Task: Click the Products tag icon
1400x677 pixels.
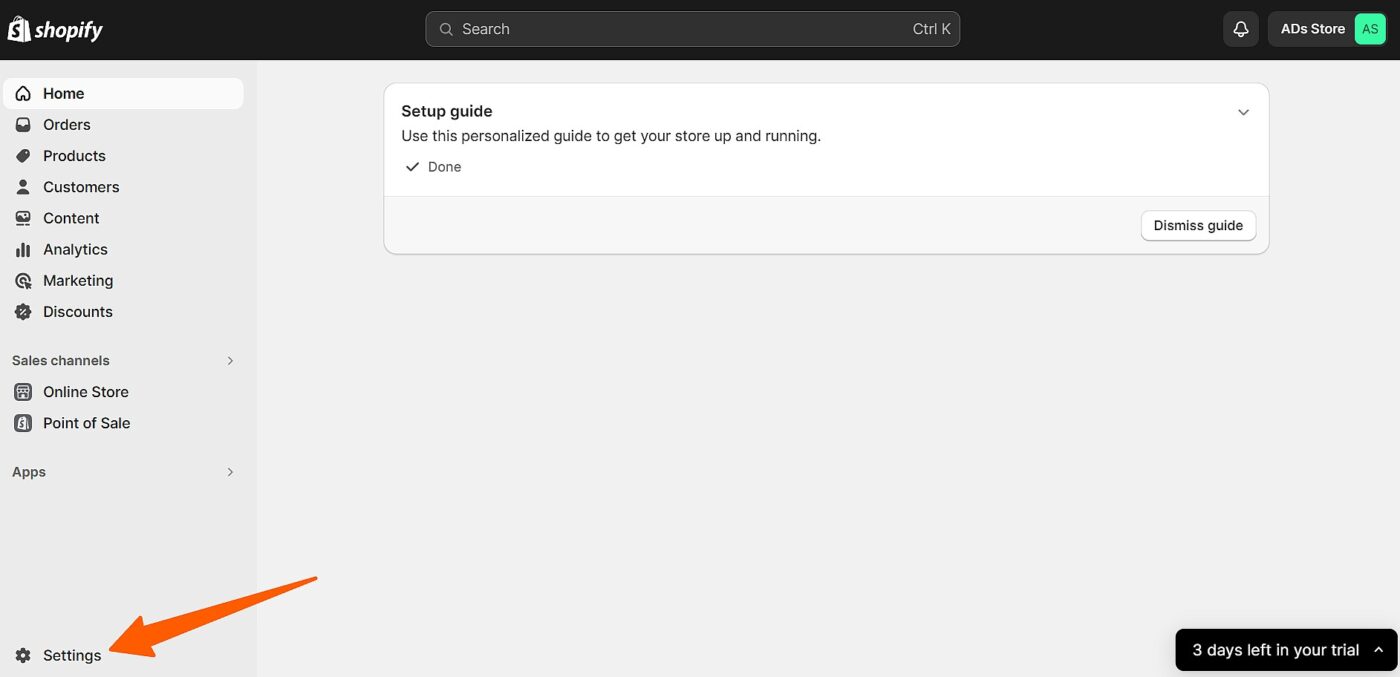Action: pos(23,155)
